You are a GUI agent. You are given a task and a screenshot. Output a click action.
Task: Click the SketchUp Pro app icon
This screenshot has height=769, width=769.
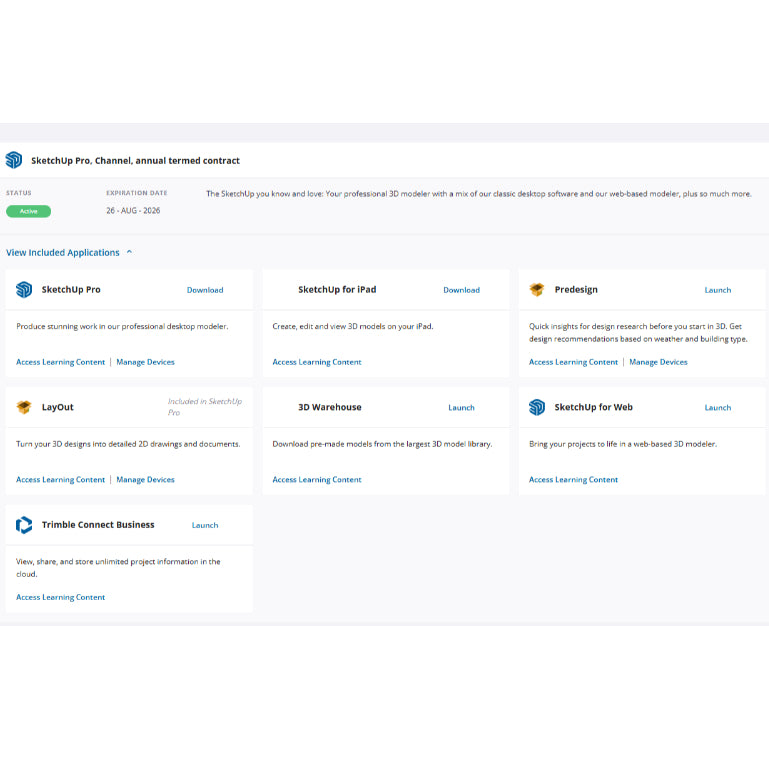tap(24, 290)
